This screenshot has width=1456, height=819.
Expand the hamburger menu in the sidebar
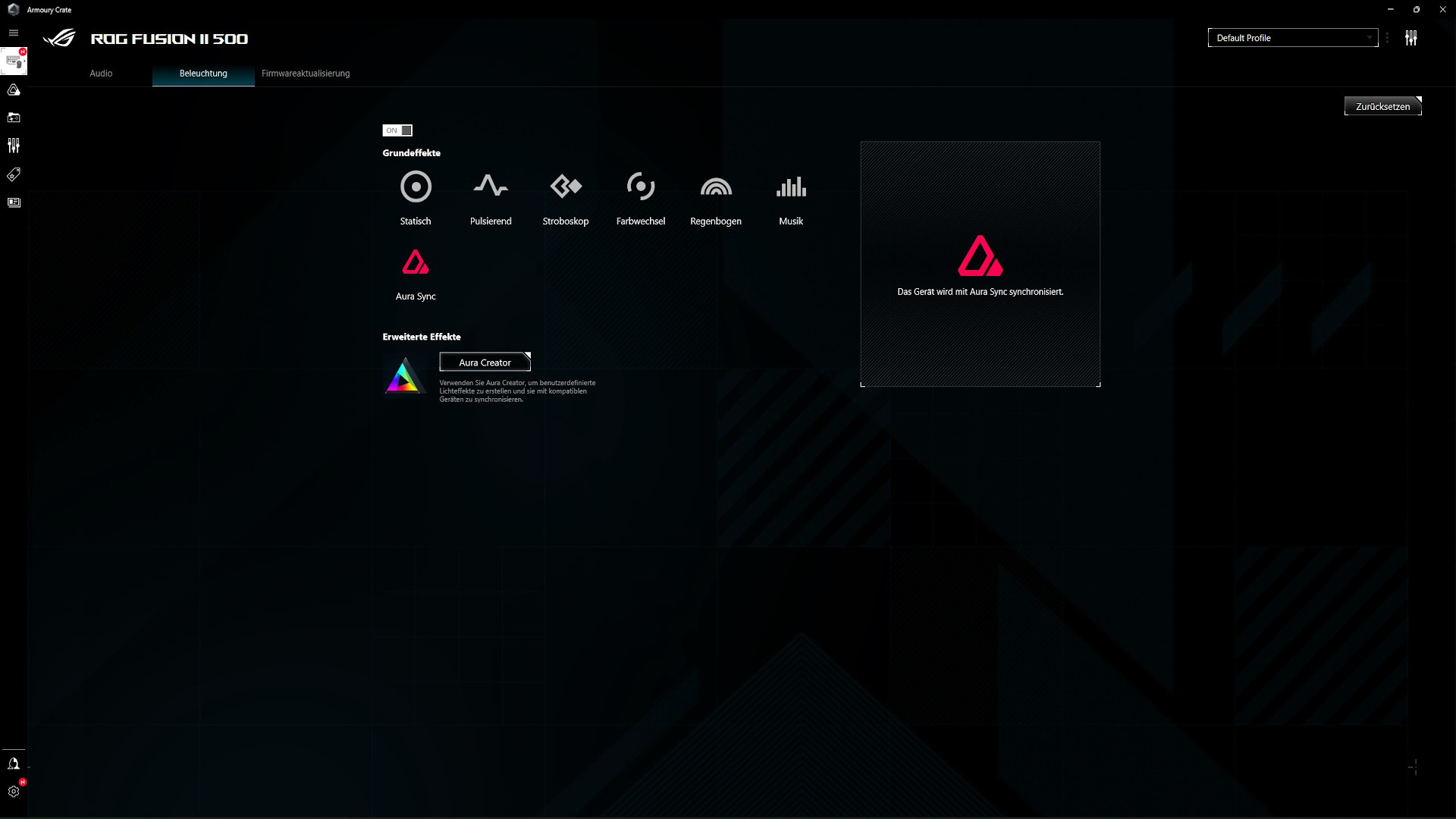pos(13,33)
